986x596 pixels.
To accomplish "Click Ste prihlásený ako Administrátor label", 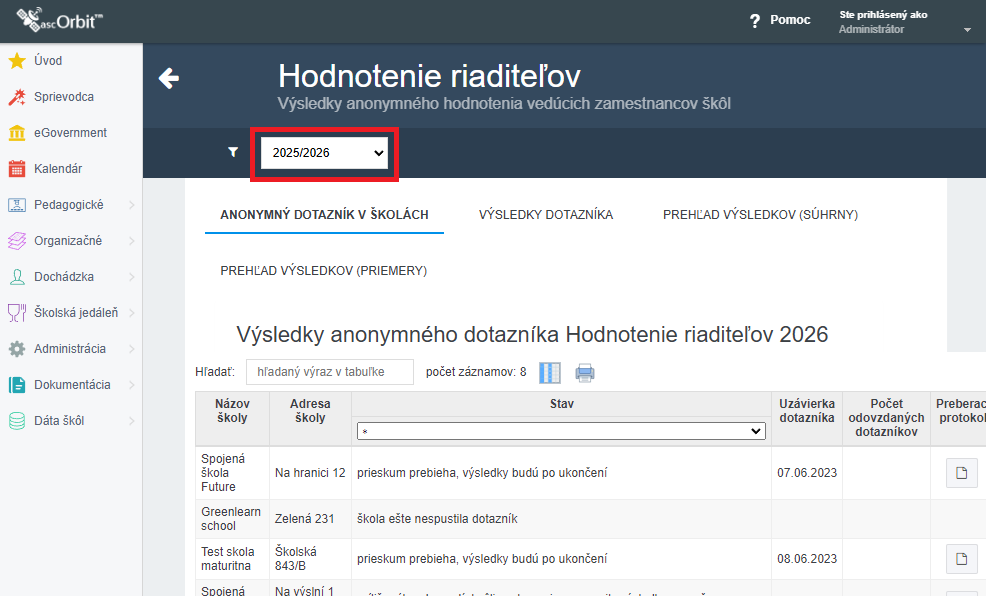I will [x=883, y=22].
